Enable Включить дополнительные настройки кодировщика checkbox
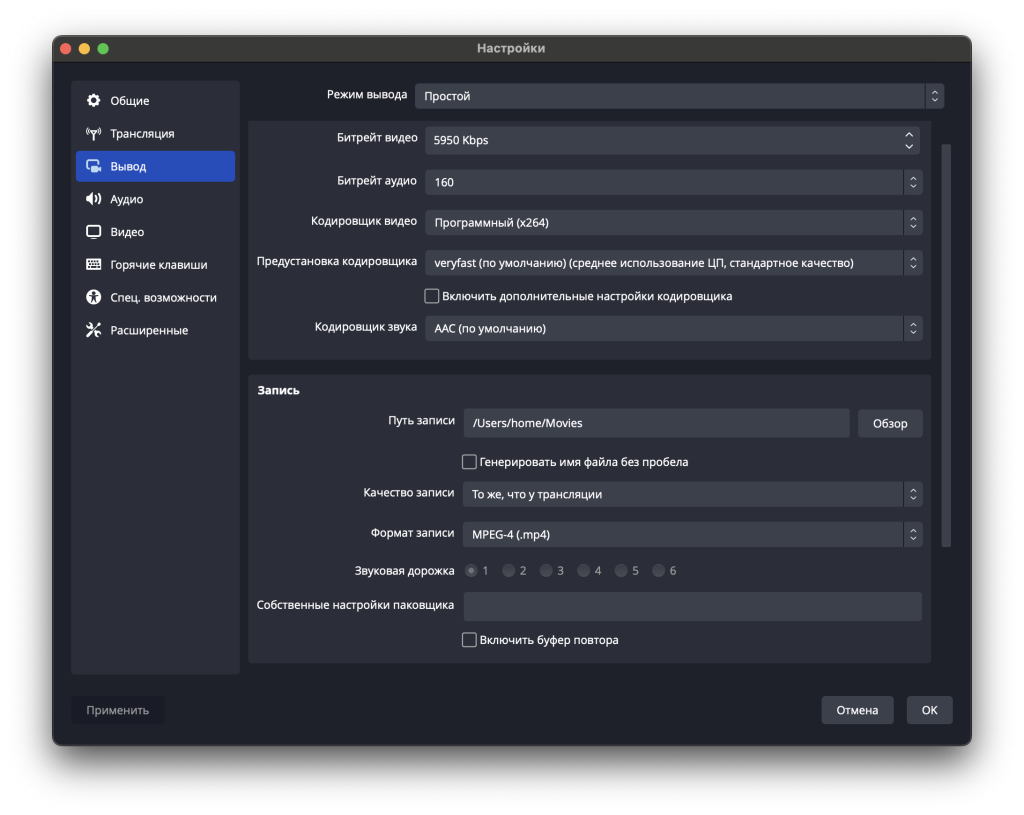1024x815 pixels. point(432,296)
